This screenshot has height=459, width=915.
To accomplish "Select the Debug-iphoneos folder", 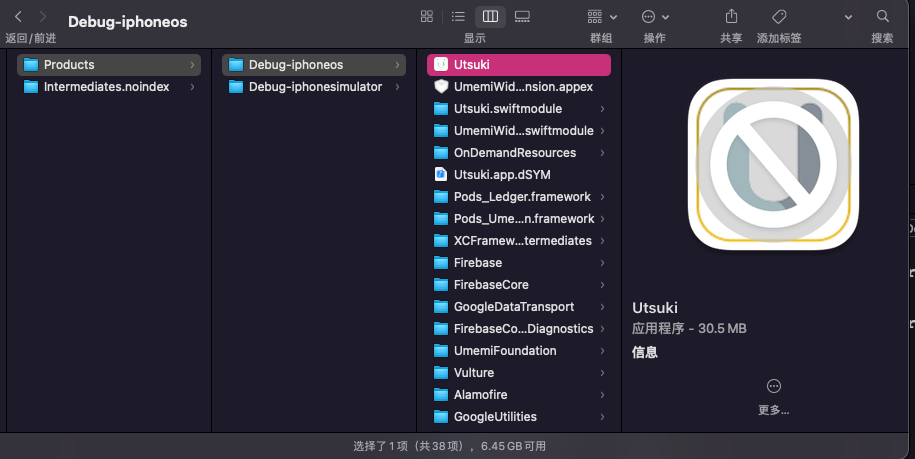I will click(x=314, y=65).
